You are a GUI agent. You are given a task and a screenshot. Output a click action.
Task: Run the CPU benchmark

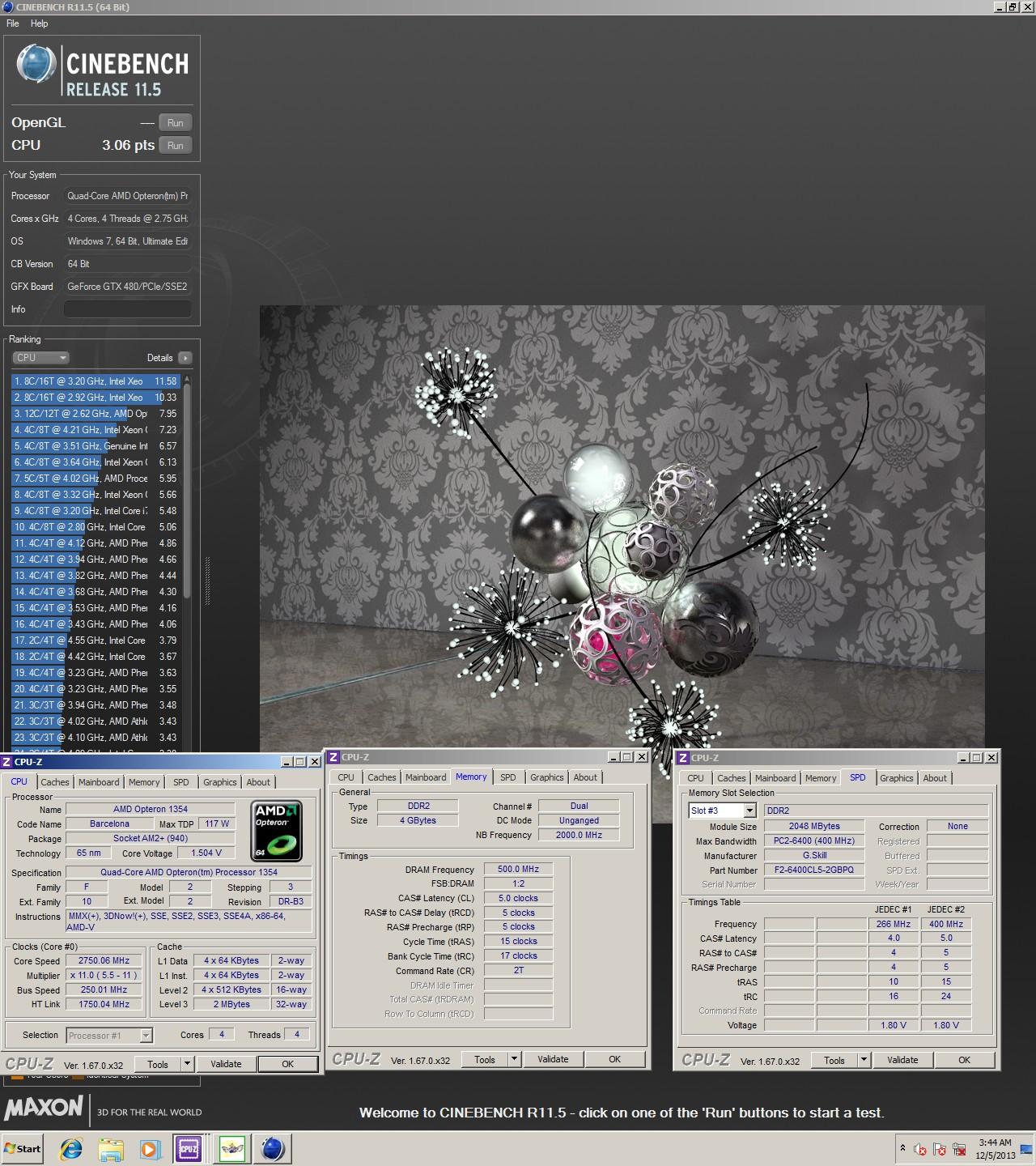tap(176, 146)
